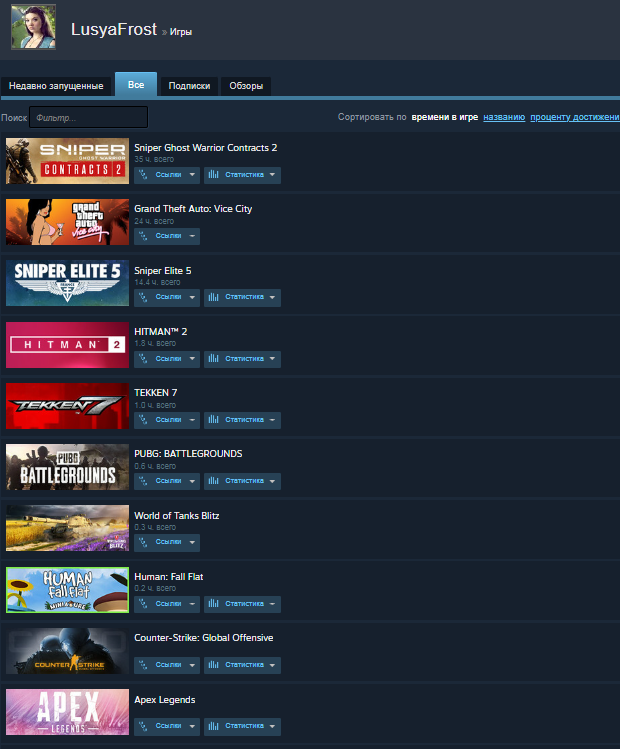Sort by проценту достижений
Viewport: 620px width, 749px height.
coord(575,117)
